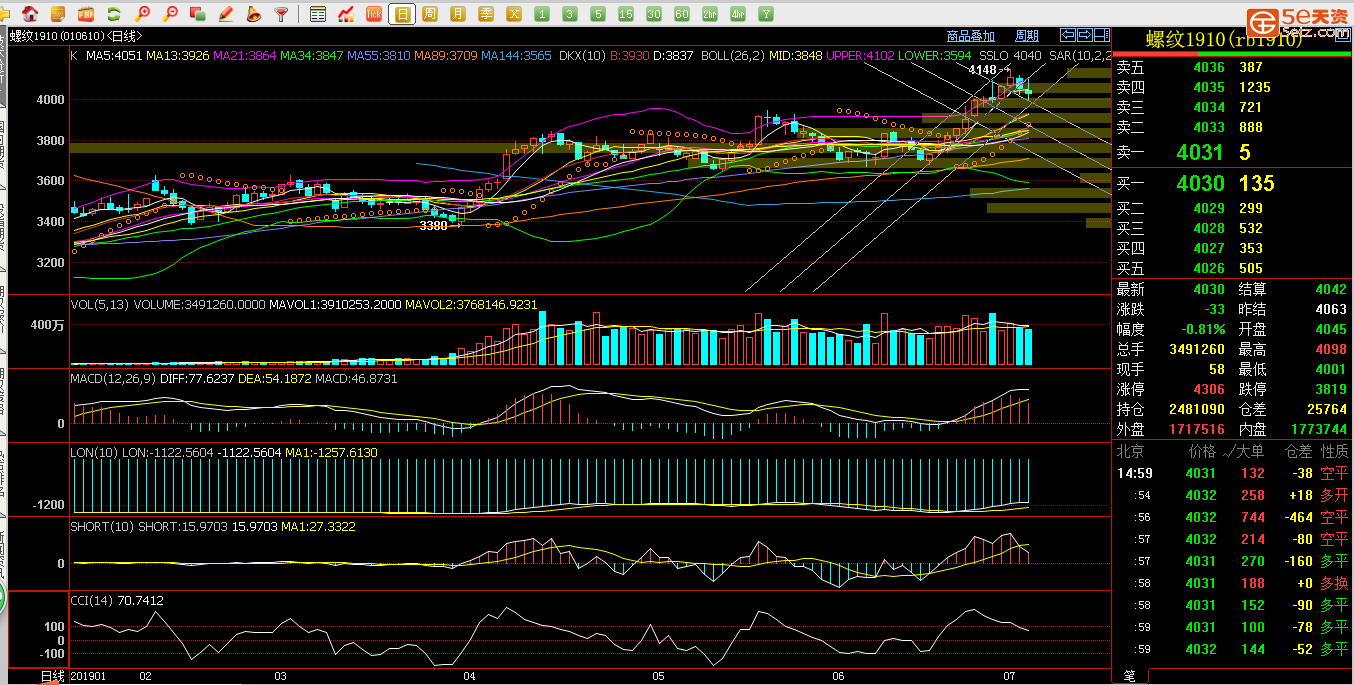The width and height of the screenshot is (1354, 685).
Task: Select the daily 日 period button
Action: [x=402, y=14]
